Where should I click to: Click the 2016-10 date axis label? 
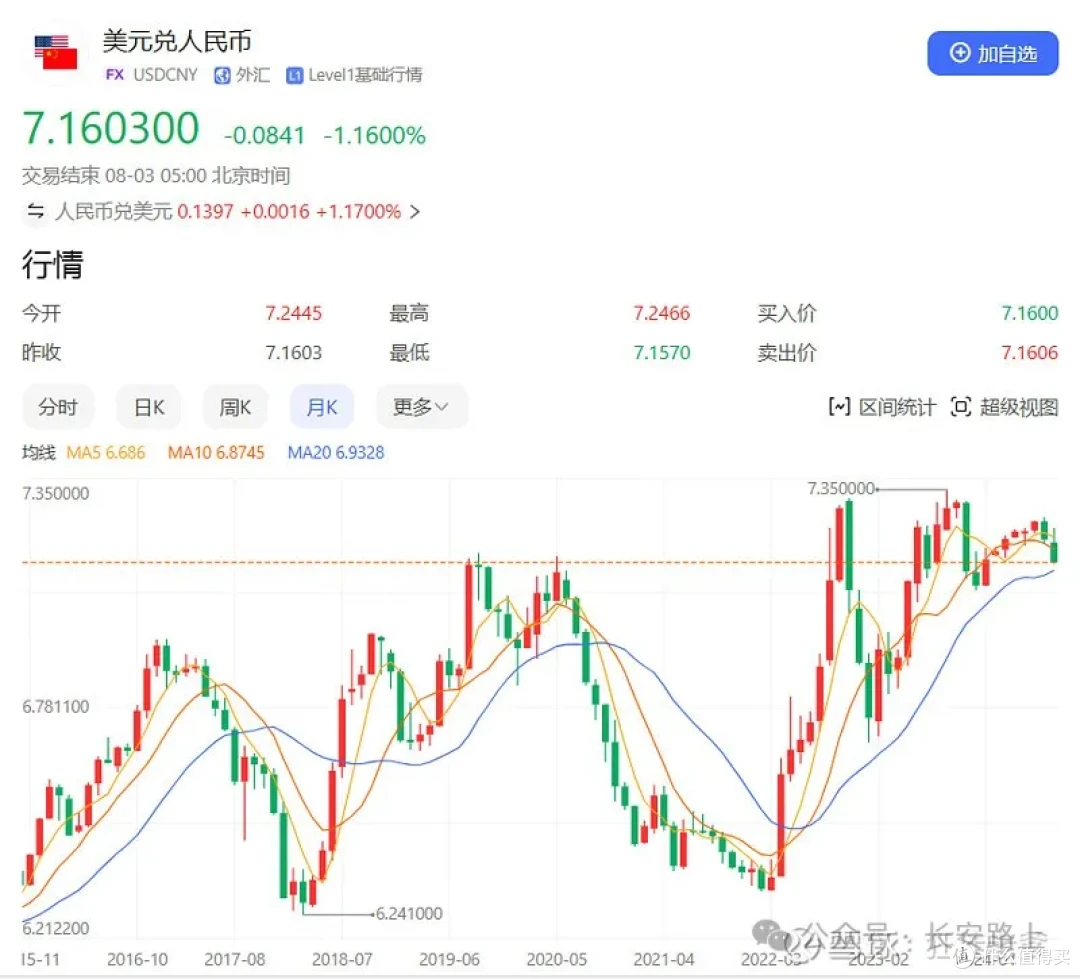click(x=137, y=959)
